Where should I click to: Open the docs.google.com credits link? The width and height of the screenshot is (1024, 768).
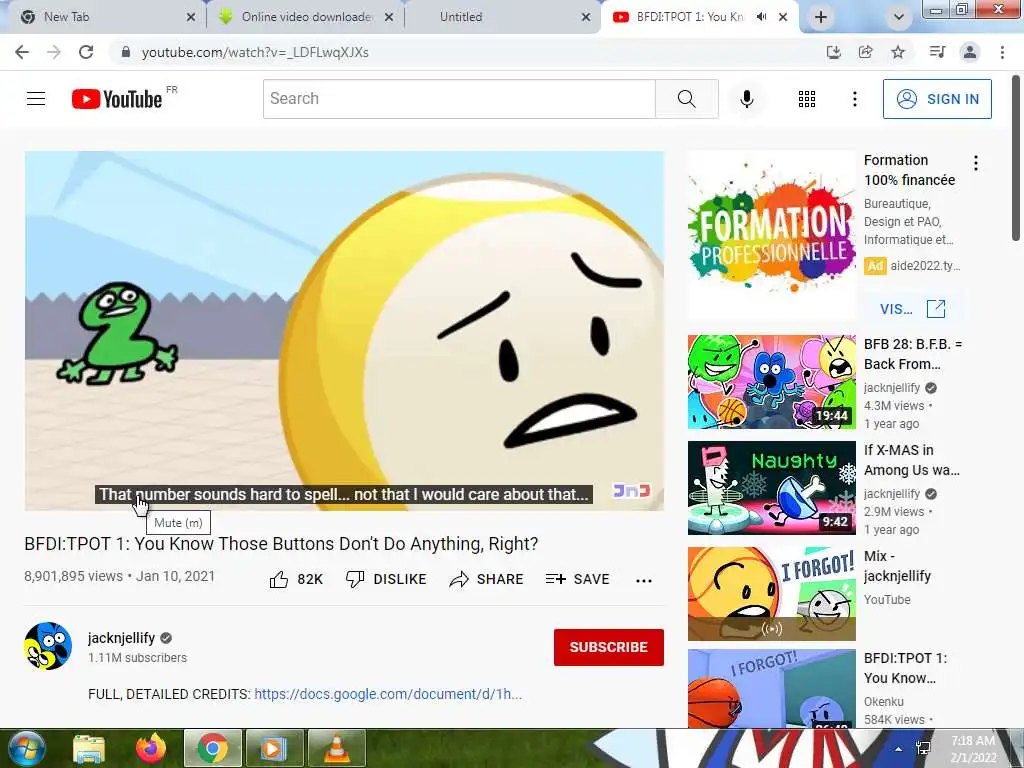click(388, 694)
